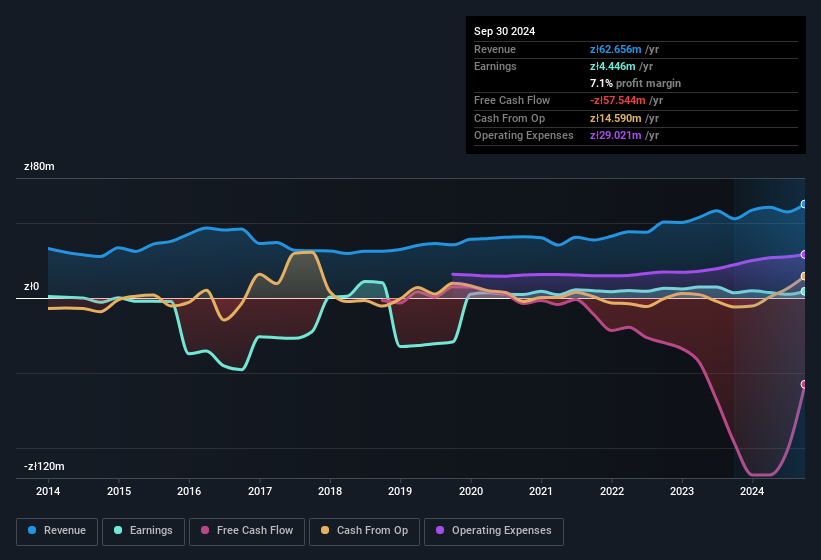Click the -zł120m y-axis label
Screen dimensions: 821x560
tap(44, 466)
